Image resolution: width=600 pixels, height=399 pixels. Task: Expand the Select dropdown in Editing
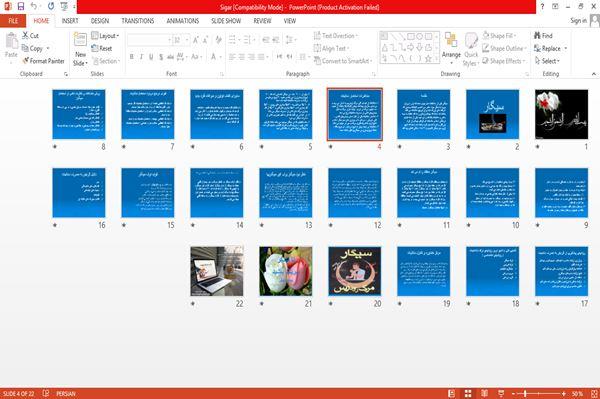click(x=547, y=61)
